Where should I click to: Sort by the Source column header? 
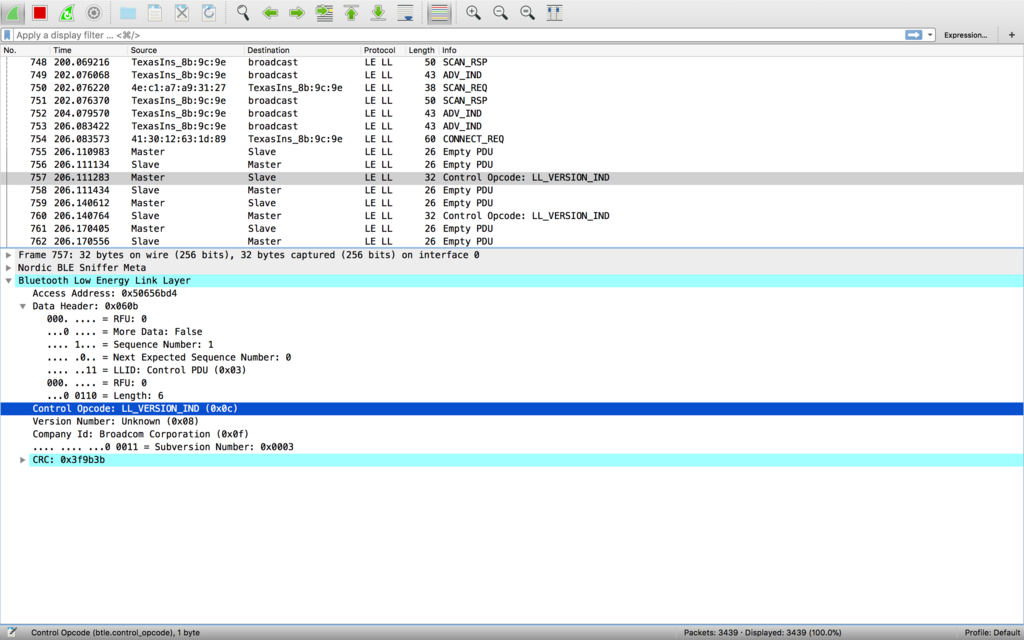tap(186, 50)
